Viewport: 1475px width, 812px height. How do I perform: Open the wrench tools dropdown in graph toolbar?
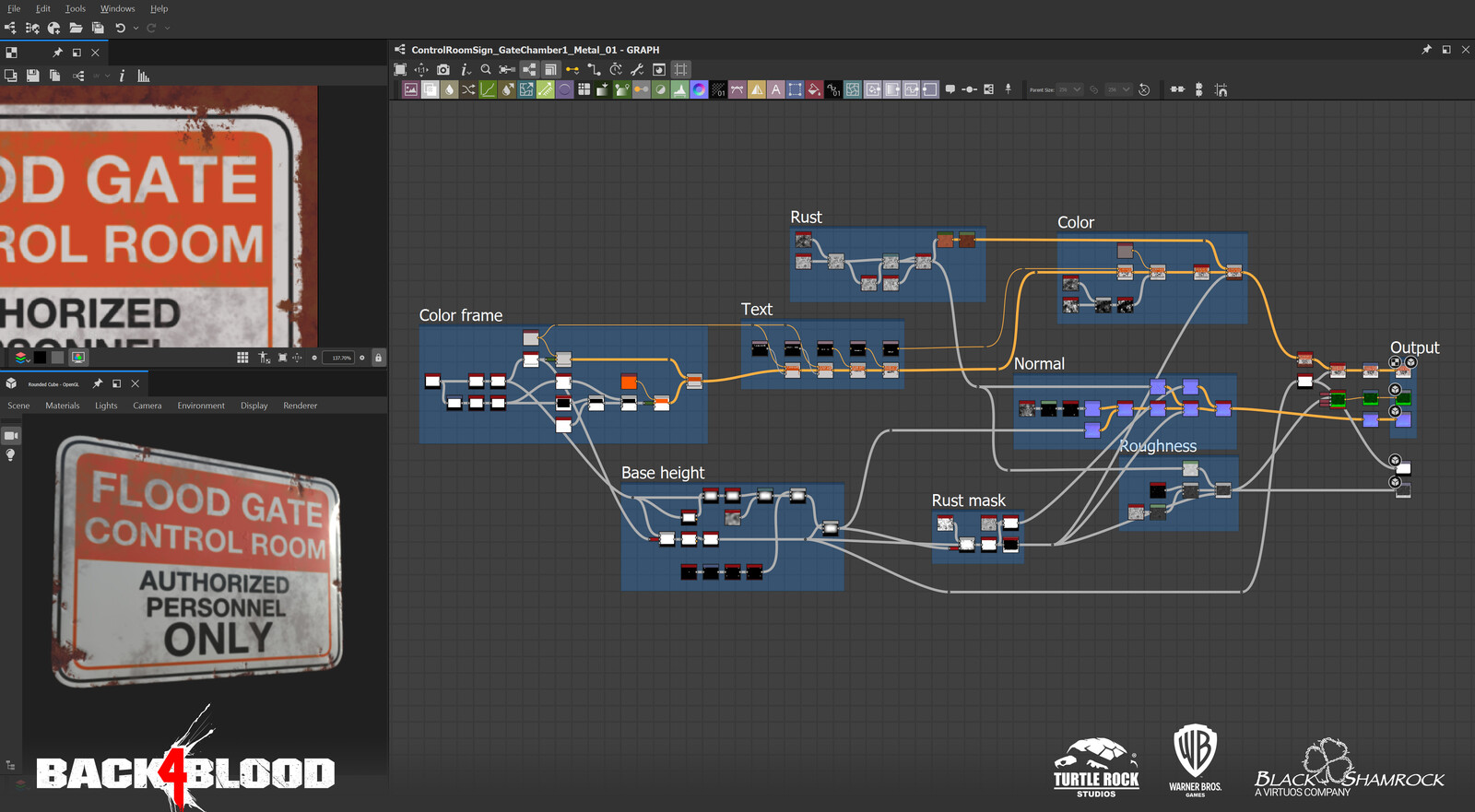[637, 69]
